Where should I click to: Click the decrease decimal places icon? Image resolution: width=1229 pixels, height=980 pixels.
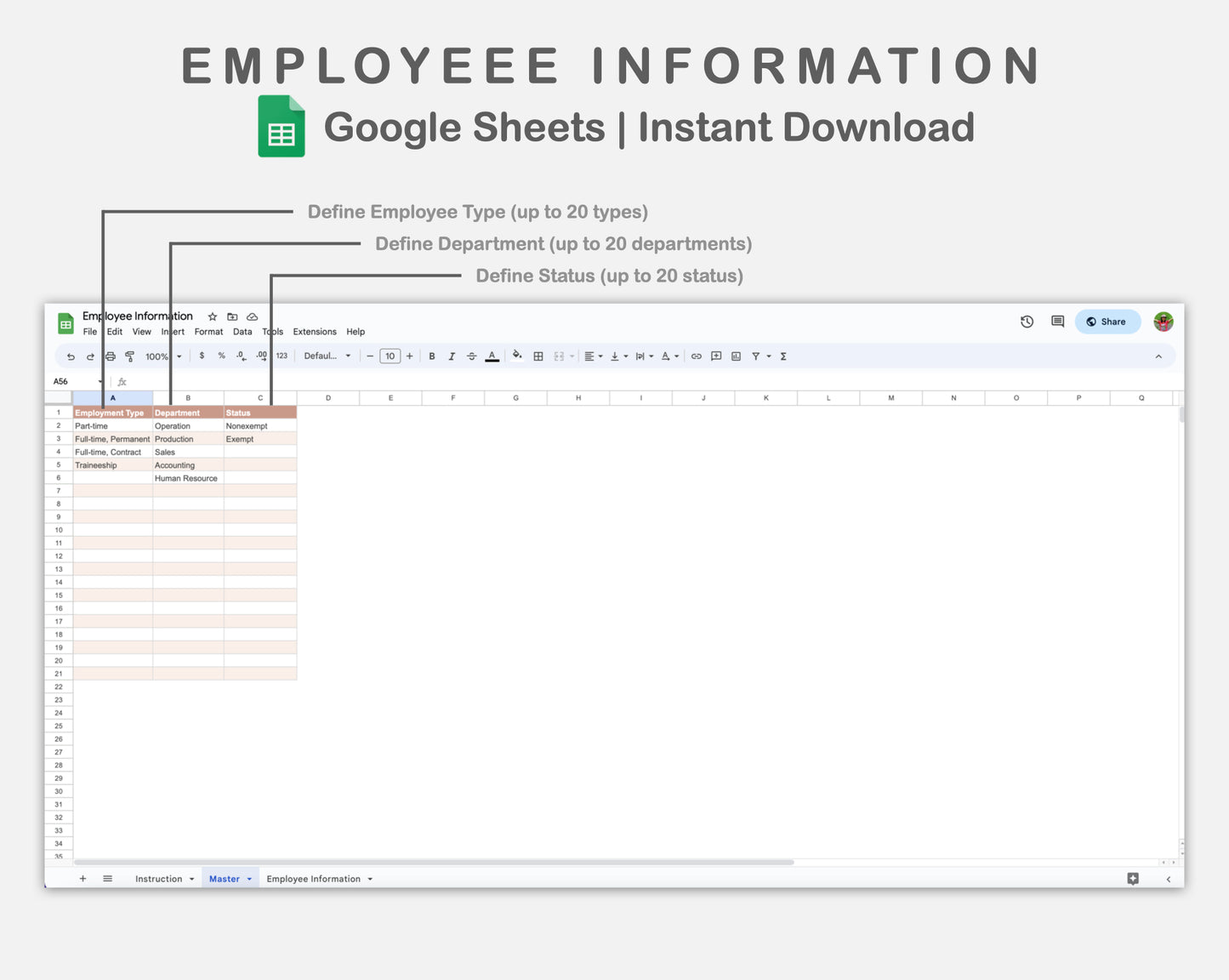click(x=241, y=356)
